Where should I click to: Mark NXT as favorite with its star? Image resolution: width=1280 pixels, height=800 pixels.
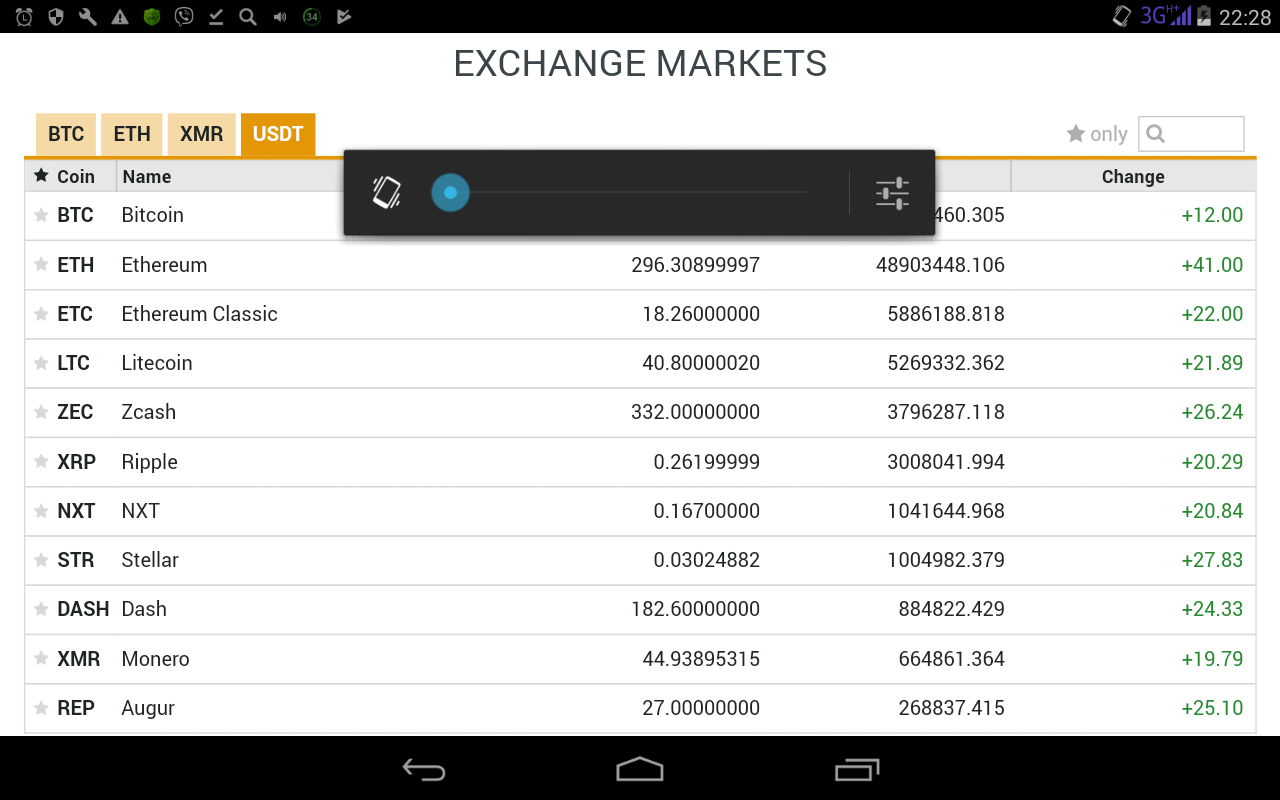point(41,511)
